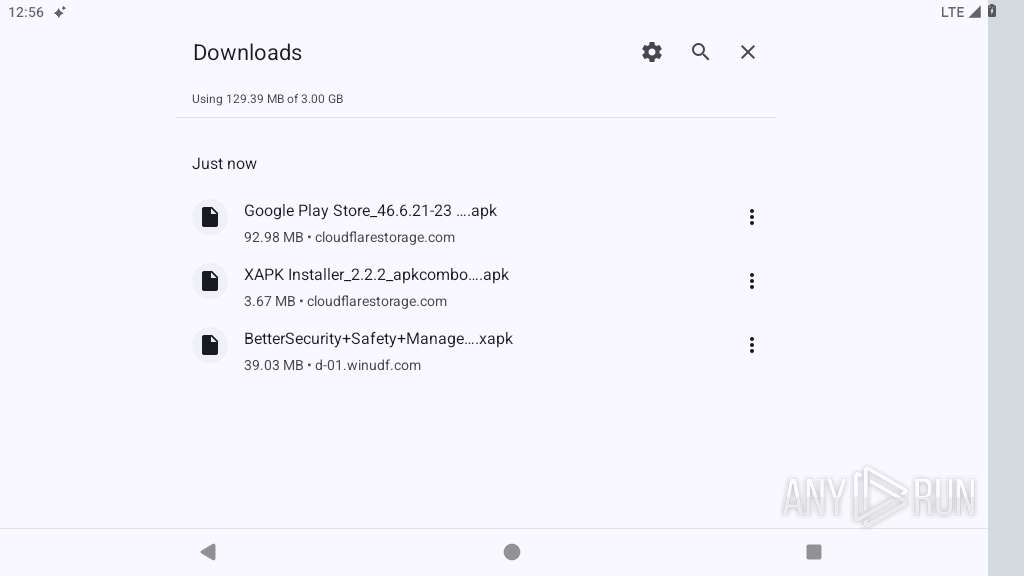This screenshot has width=1024, height=576.
Task: Close the Downloads page
Action: (x=748, y=52)
